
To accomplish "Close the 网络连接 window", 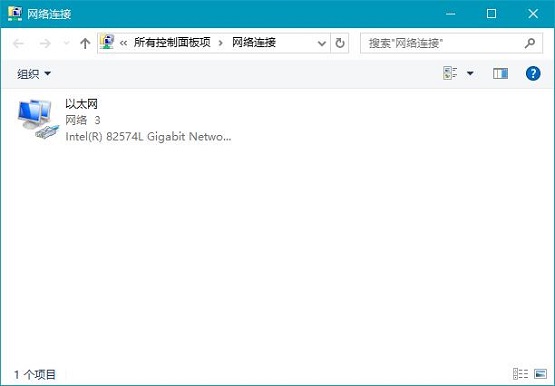I will [x=533, y=14].
